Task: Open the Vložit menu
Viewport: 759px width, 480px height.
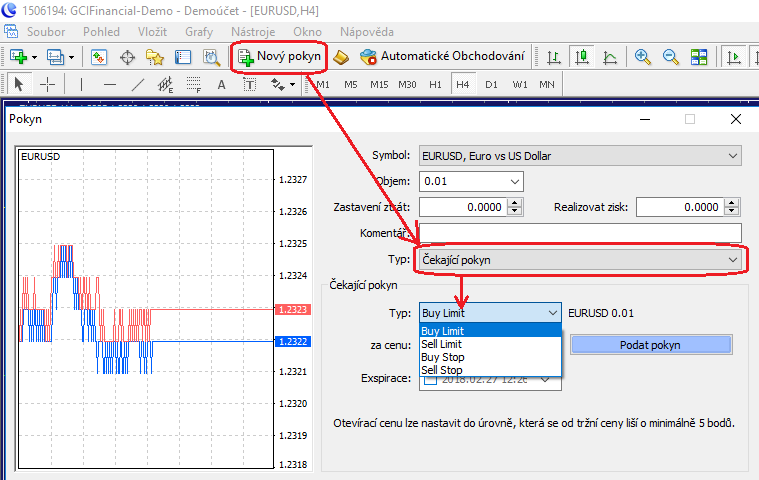Action: [x=152, y=32]
